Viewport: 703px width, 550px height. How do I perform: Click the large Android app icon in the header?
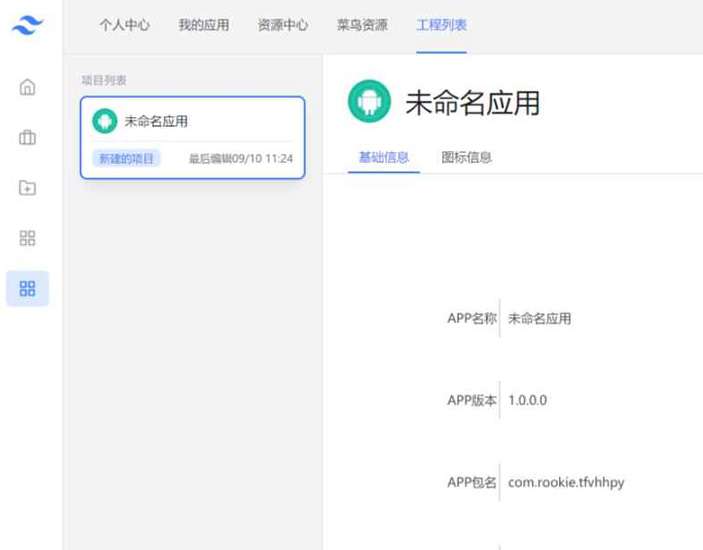coord(369,101)
